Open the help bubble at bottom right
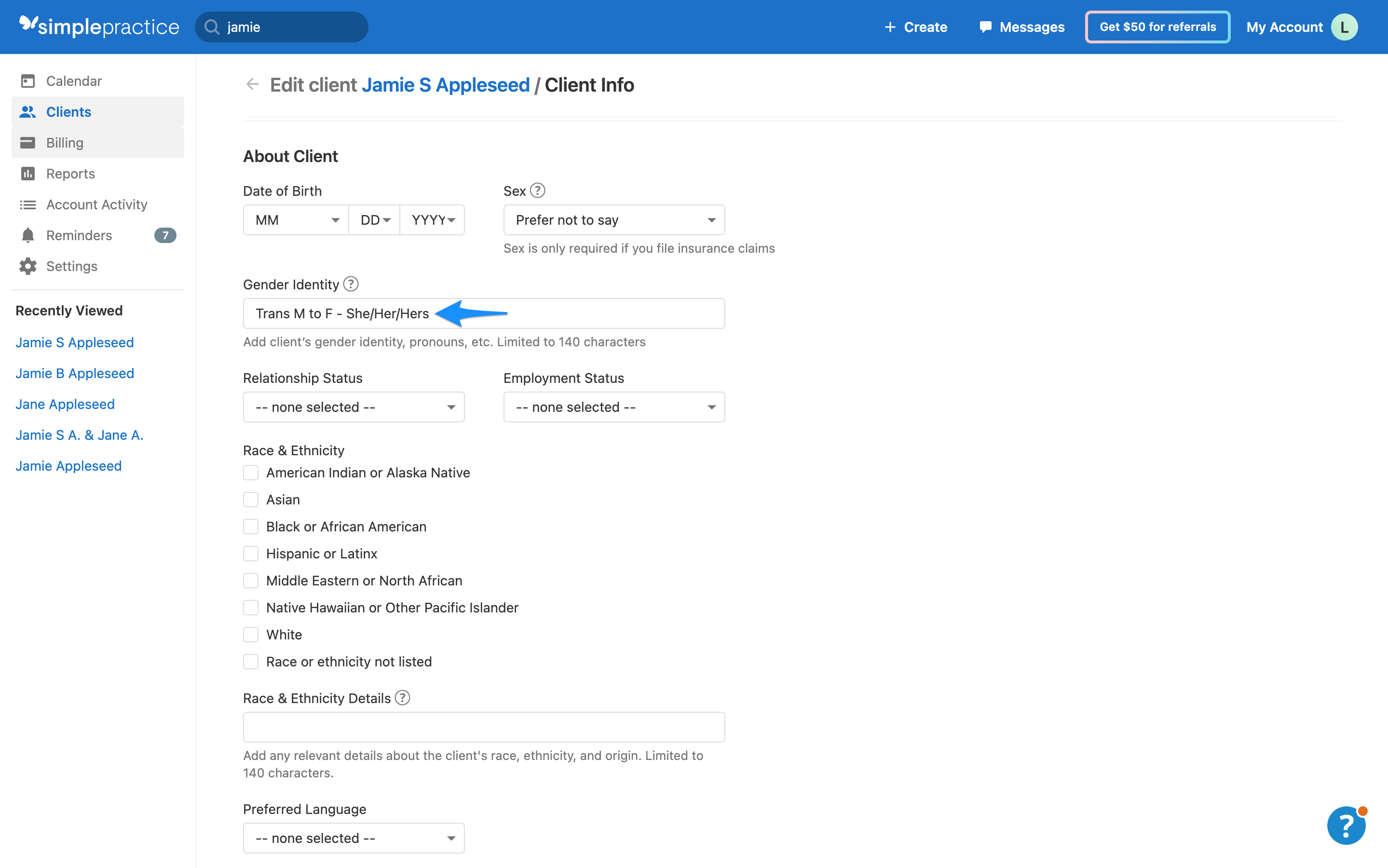 (x=1346, y=825)
